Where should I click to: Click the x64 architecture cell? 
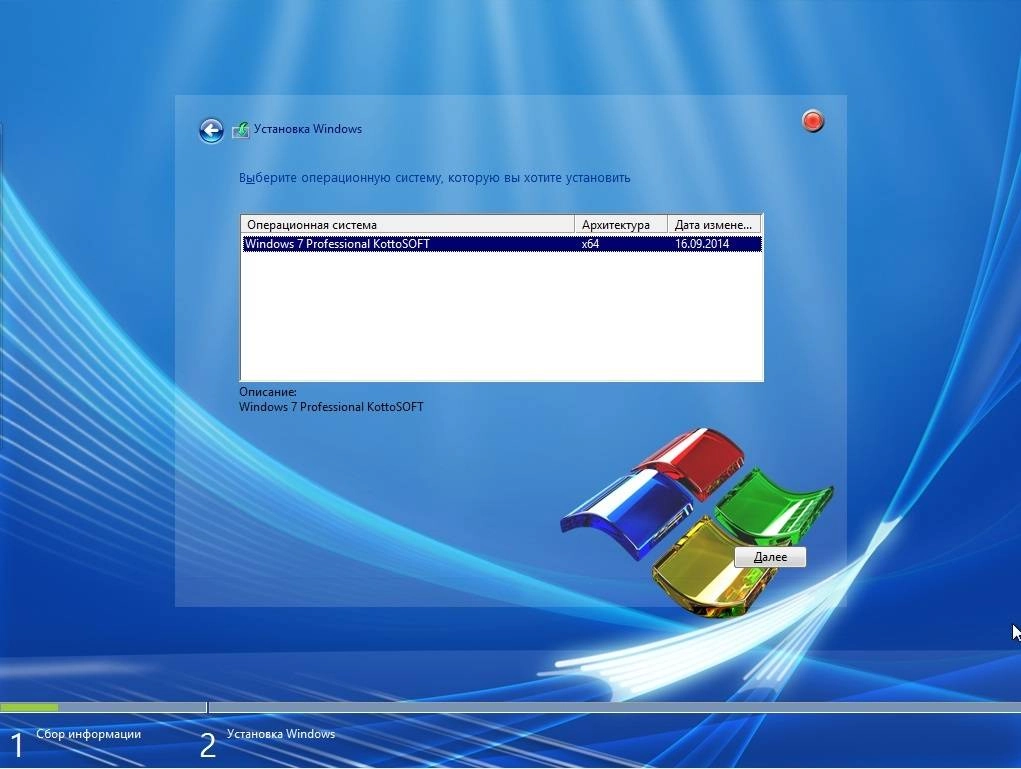pyautogui.click(x=591, y=244)
